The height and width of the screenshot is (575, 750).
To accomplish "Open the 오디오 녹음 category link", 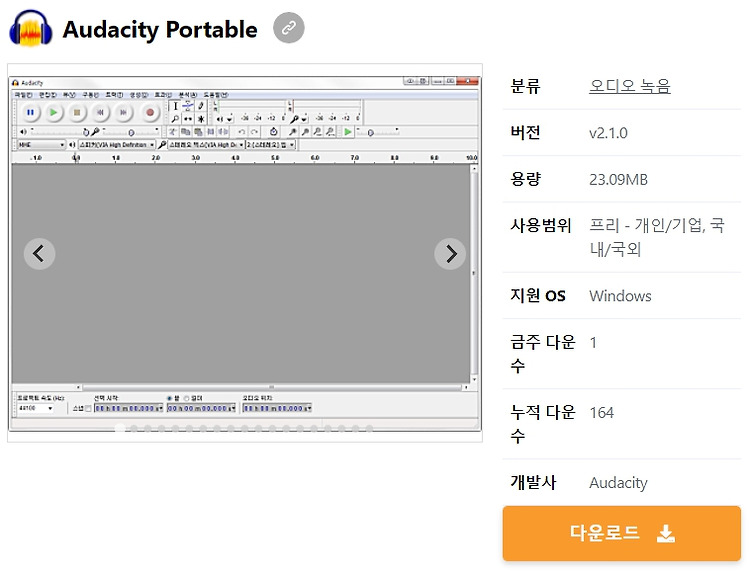I will point(629,86).
